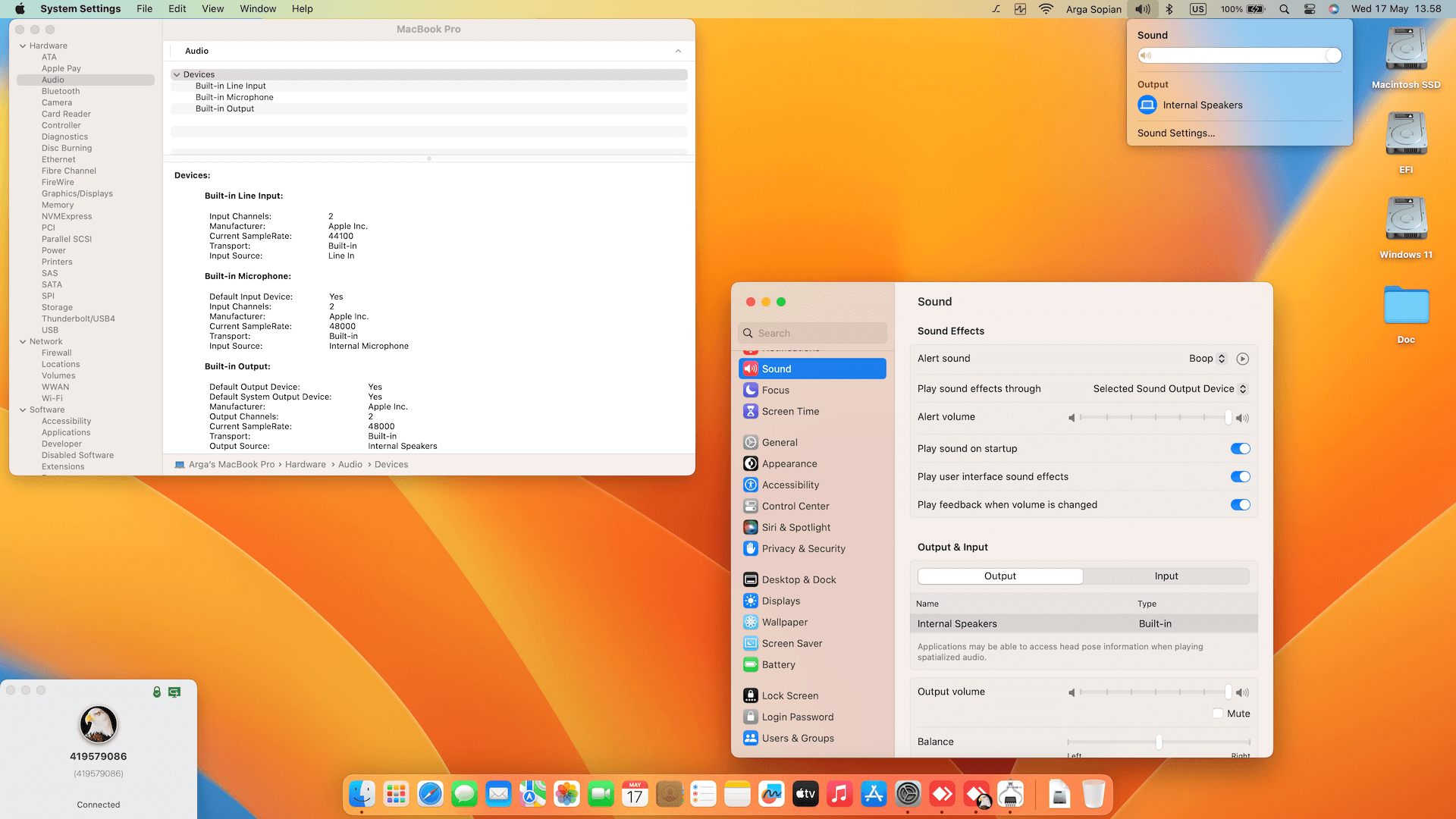1456x819 pixels.
Task: Open System Information from the Dock
Action: [x=1010, y=794]
